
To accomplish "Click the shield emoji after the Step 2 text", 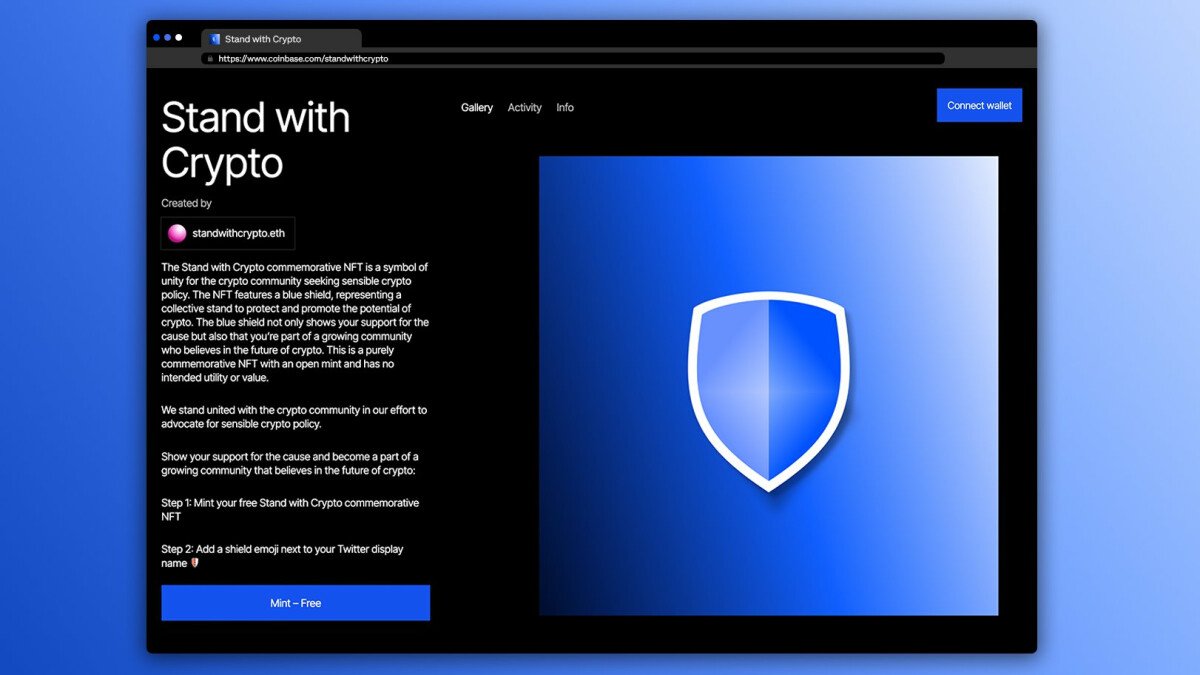I will [x=195, y=563].
